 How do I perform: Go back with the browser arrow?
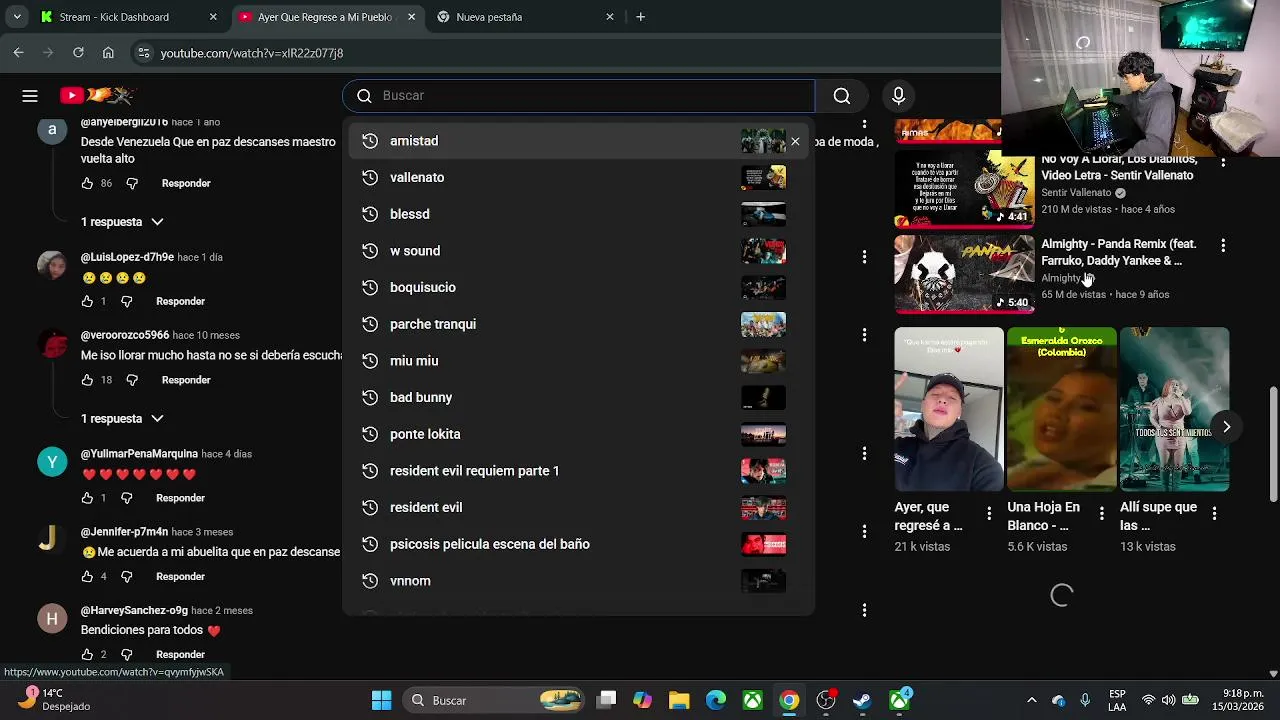(19, 53)
